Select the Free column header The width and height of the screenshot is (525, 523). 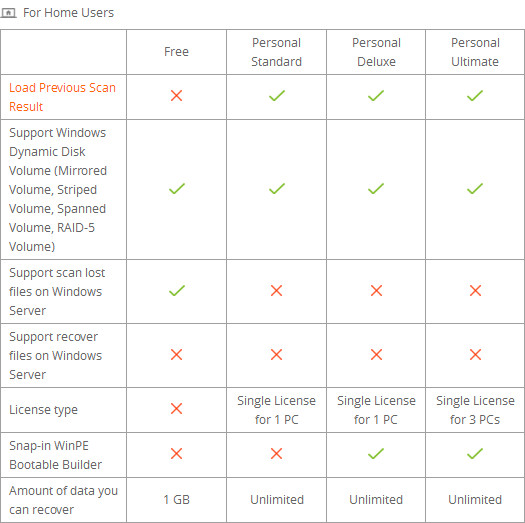pos(176,52)
